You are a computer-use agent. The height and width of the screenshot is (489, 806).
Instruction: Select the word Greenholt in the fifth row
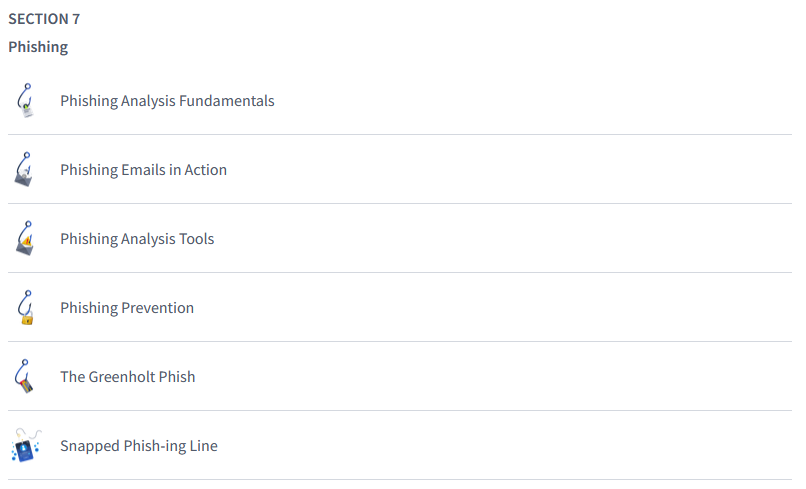coord(123,377)
